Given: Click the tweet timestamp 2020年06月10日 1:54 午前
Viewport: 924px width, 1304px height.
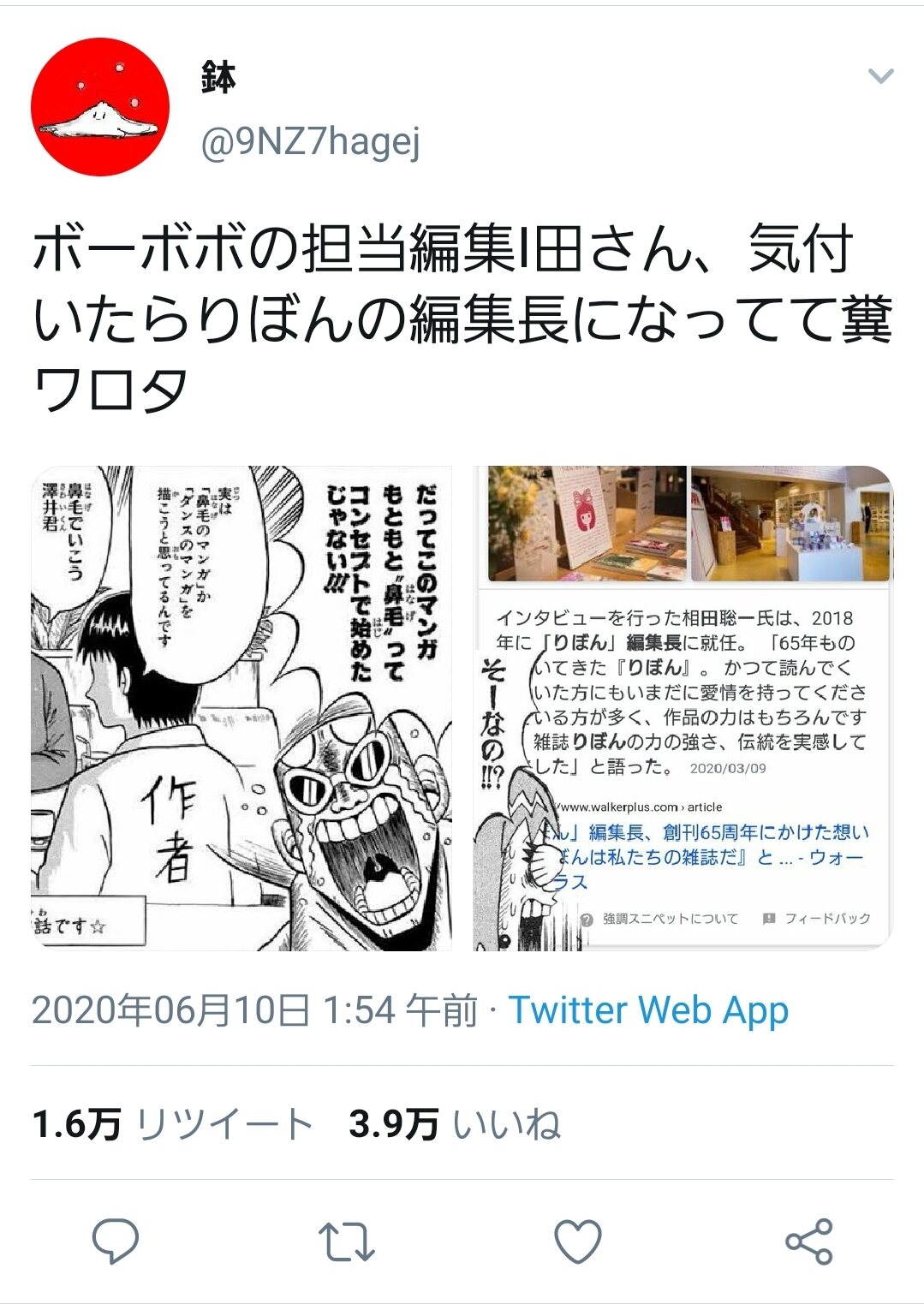Looking at the screenshot, I should click(x=254, y=1010).
